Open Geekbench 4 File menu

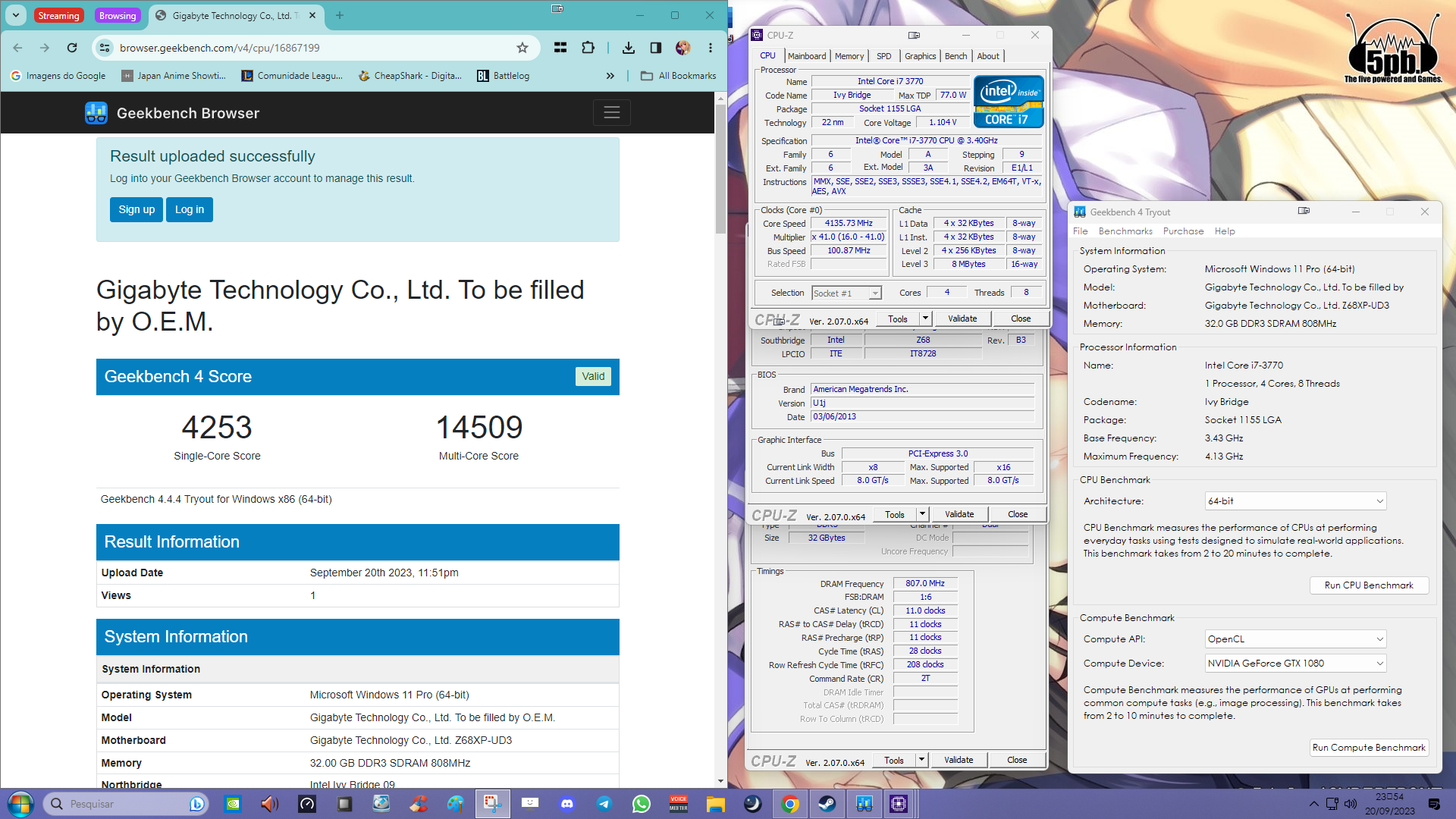tap(1081, 231)
